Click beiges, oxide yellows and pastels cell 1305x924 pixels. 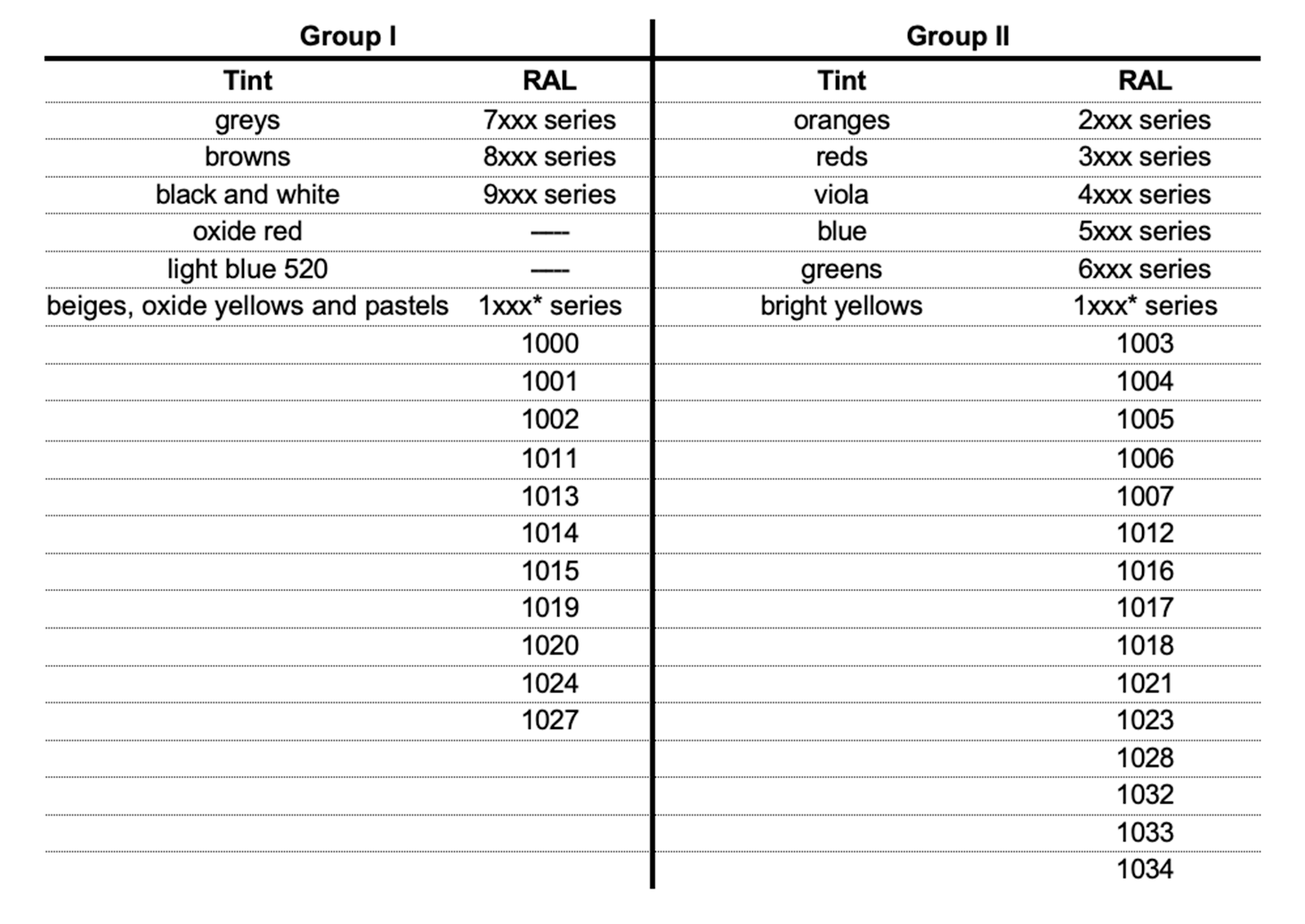[247, 306]
